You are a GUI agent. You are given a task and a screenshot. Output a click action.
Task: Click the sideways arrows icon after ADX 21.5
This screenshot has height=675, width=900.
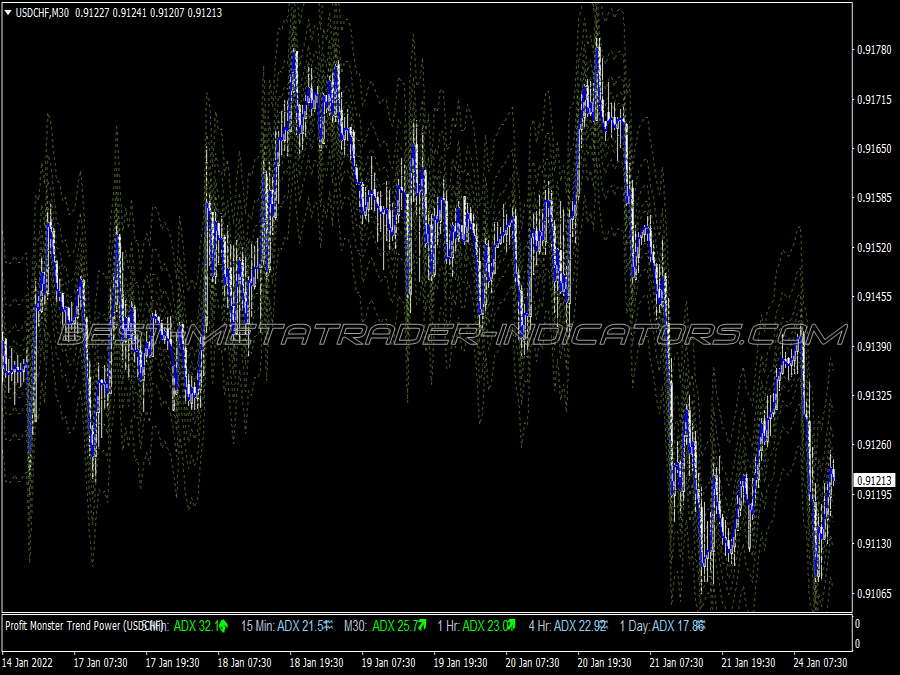point(328,626)
